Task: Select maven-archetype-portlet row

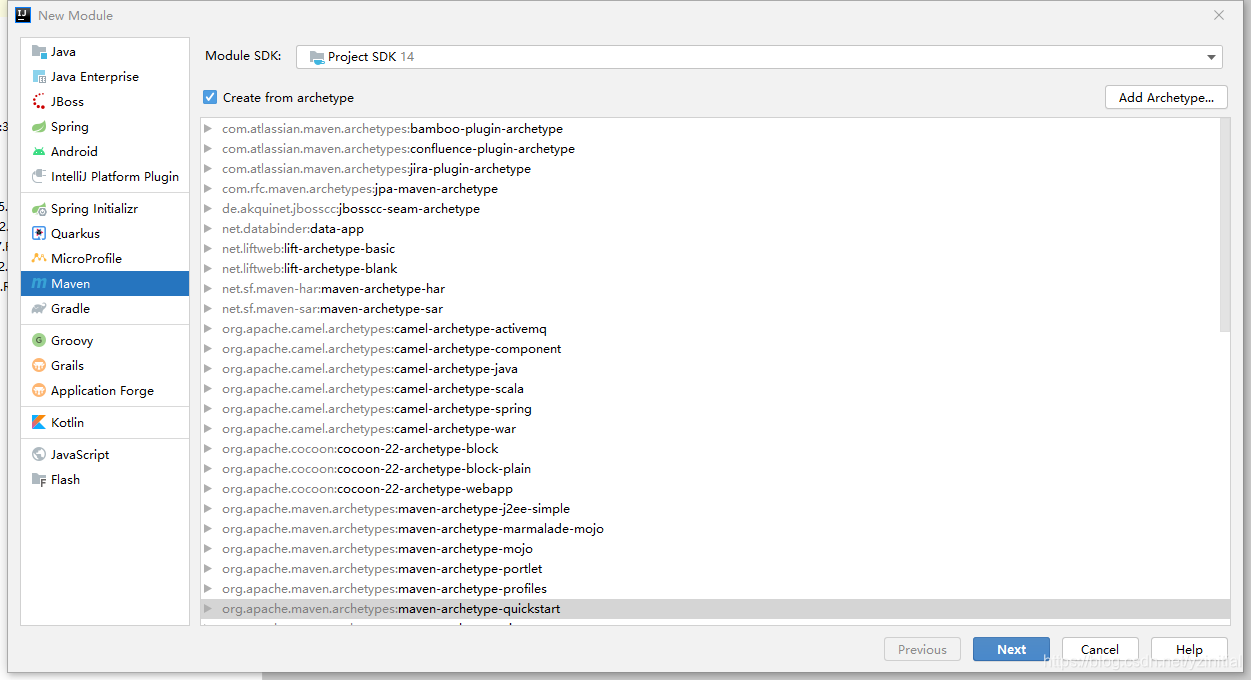Action: point(710,569)
